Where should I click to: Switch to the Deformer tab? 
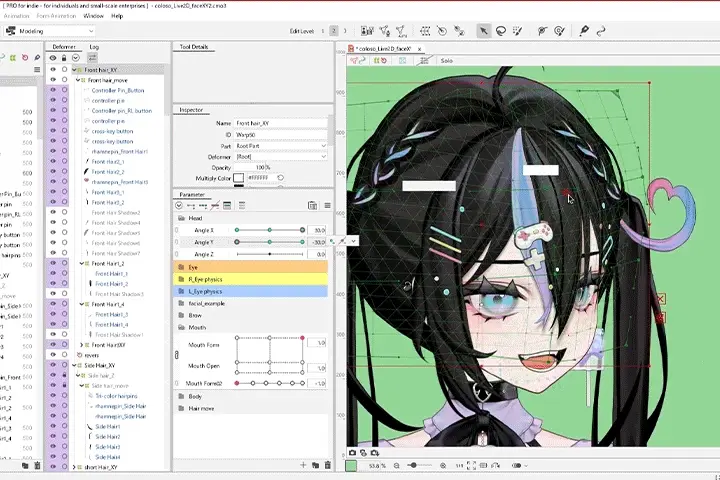coord(64,47)
